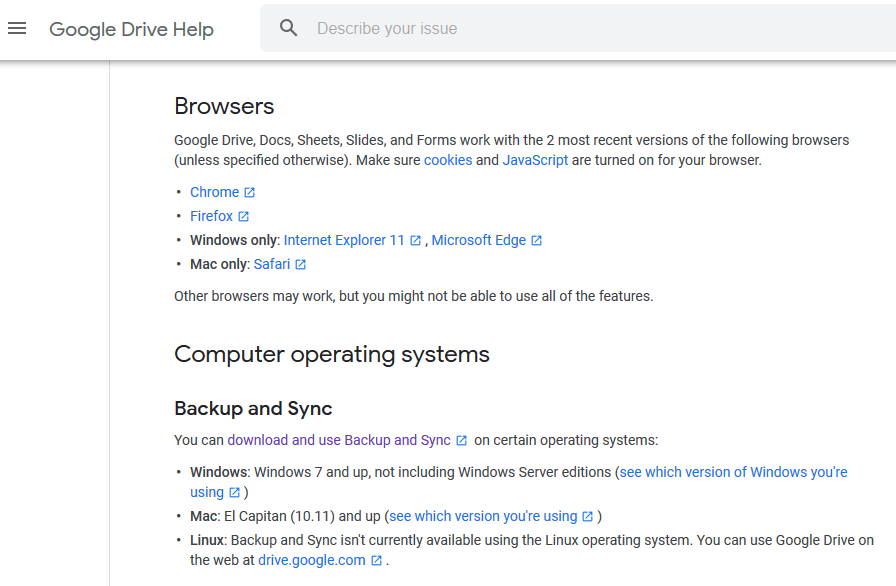Follow the Firefox browser link
Image resolution: width=896 pixels, height=586 pixels.
211,216
